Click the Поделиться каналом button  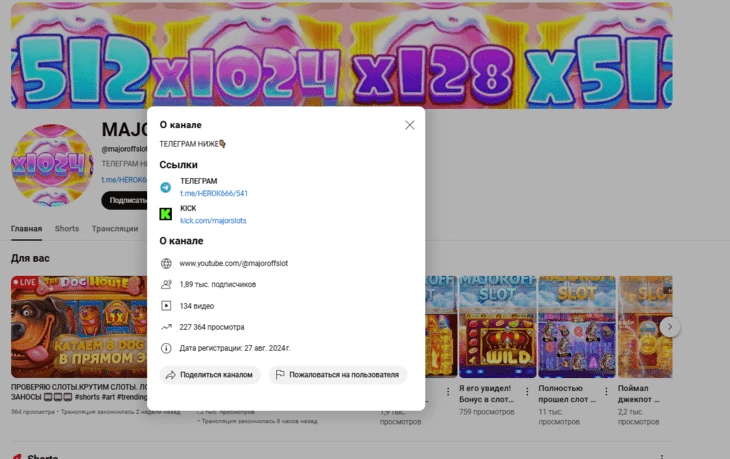[210, 375]
